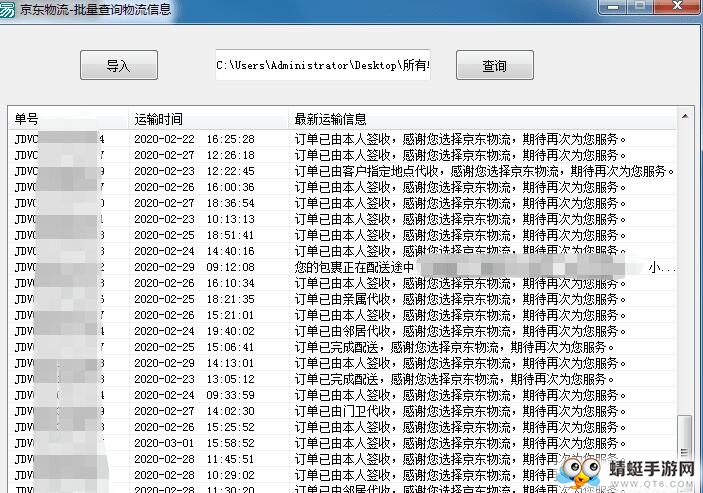
Task: Select the row dated 2020-02-26 16:00:36
Action: [343, 187]
